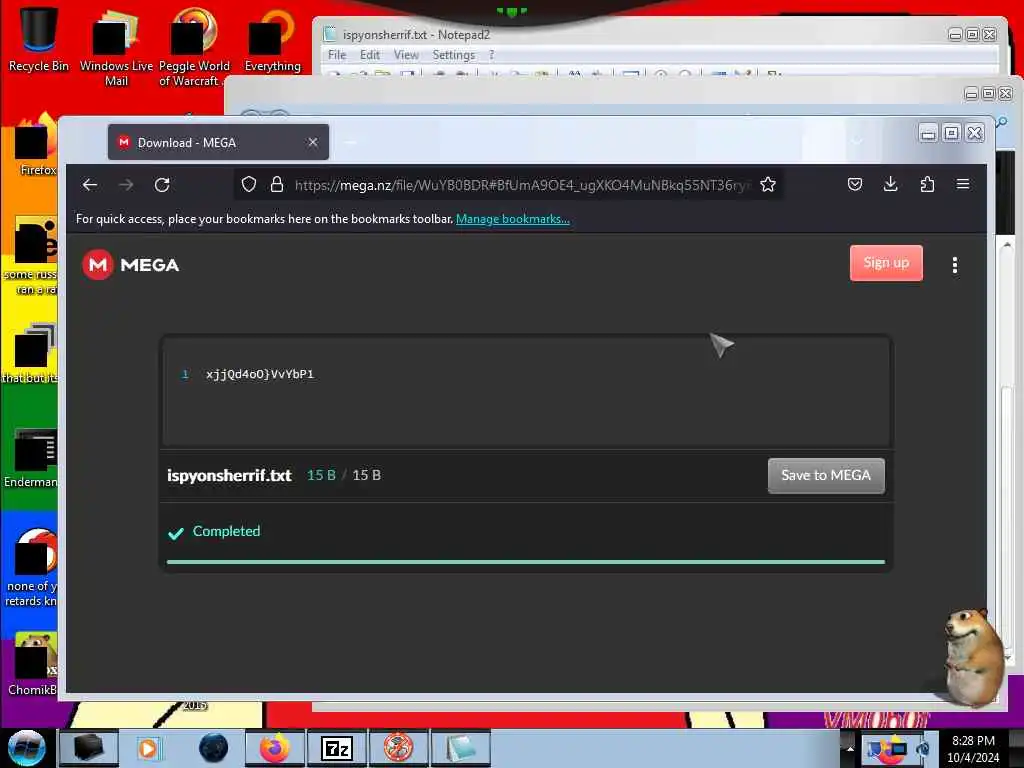Viewport: 1024px width, 768px height.
Task: Open the Firefox hamburger menu
Action: click(963, 185)
